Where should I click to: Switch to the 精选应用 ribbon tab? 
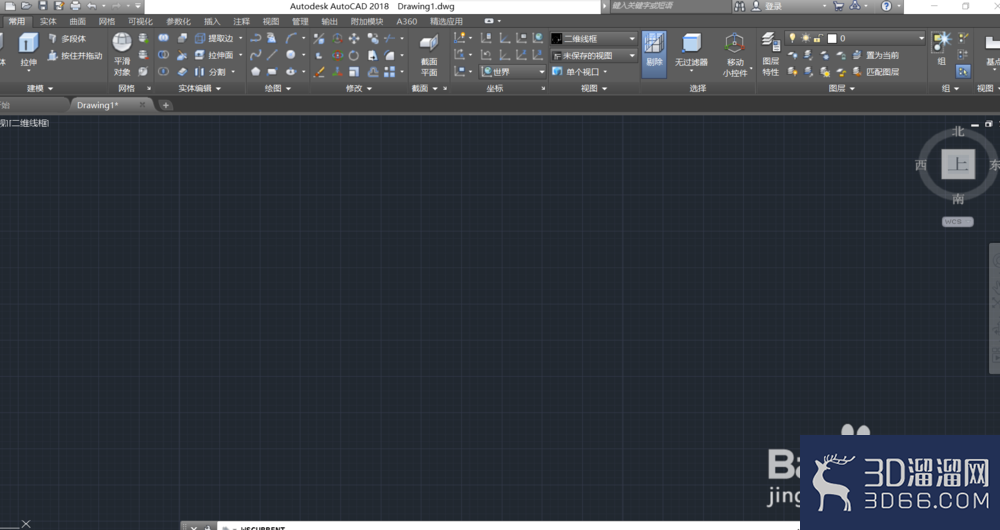pyautogui.click(x=446, y=21)
